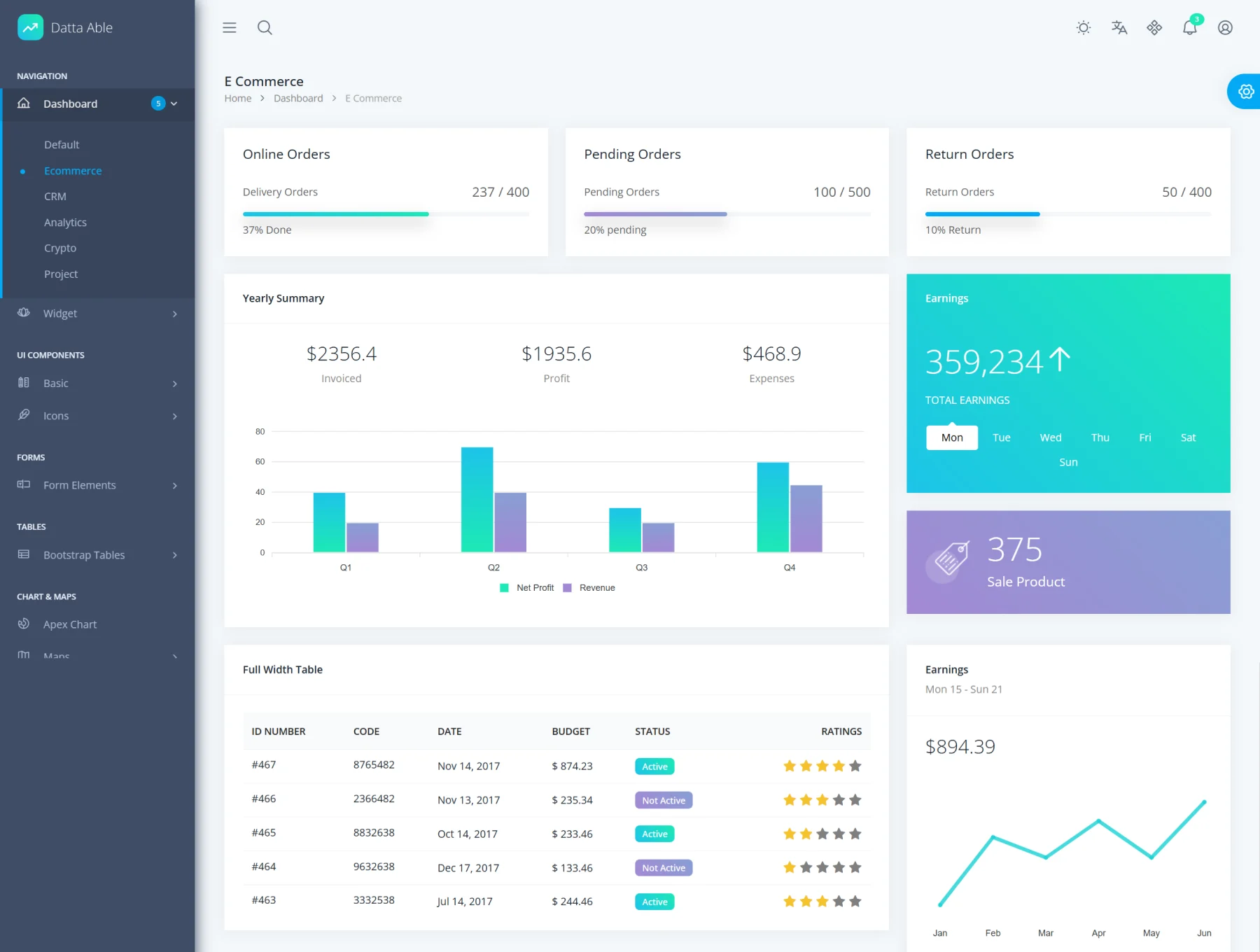Open the settings gear side button
The width and height of the screenshot is (1260, 952).
(x=1245, y=92)
